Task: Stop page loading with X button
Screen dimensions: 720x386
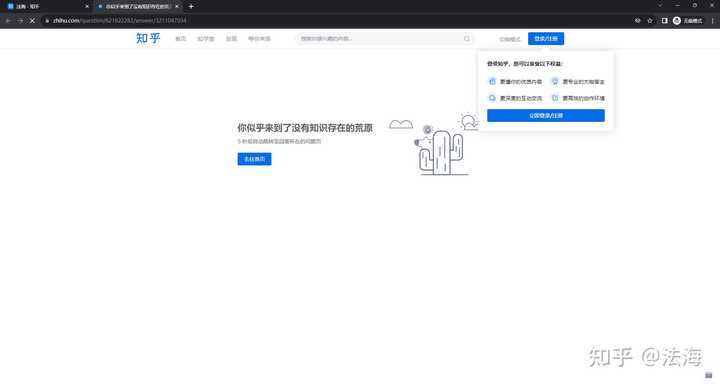Action: point(32,21)
